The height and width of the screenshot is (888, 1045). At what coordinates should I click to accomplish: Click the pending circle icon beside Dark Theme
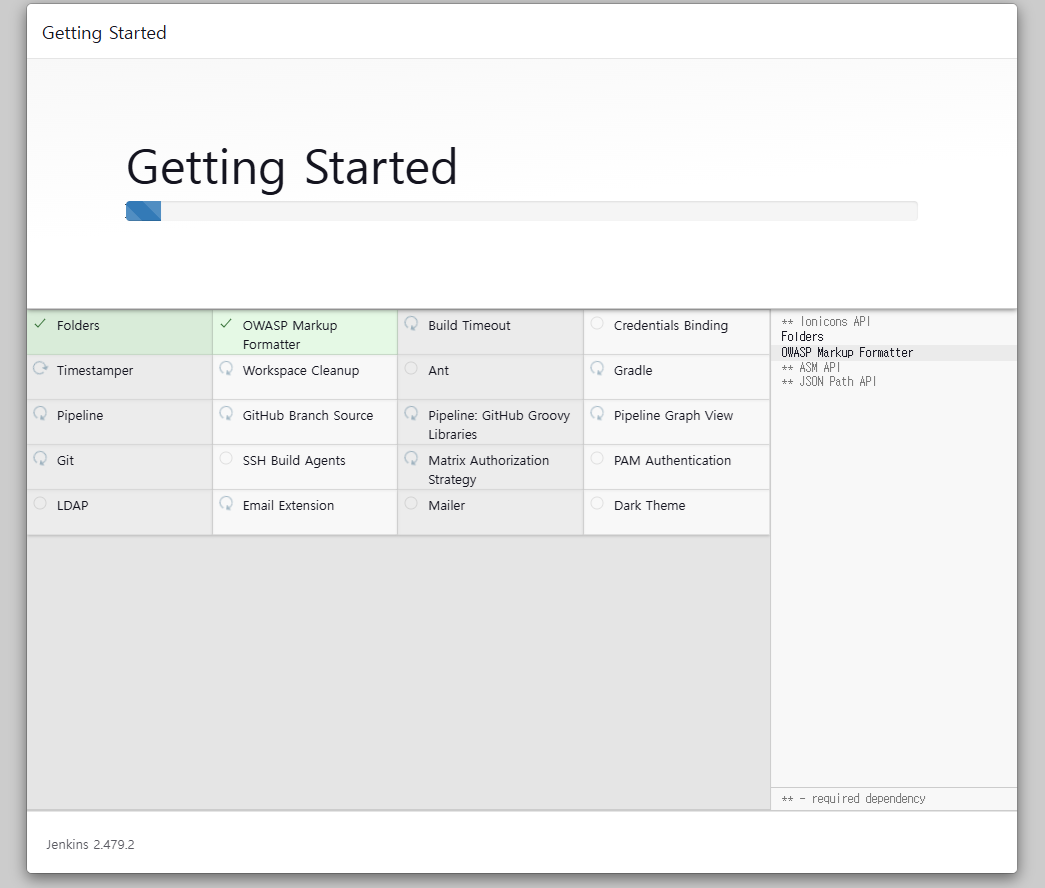pos(597,503)
